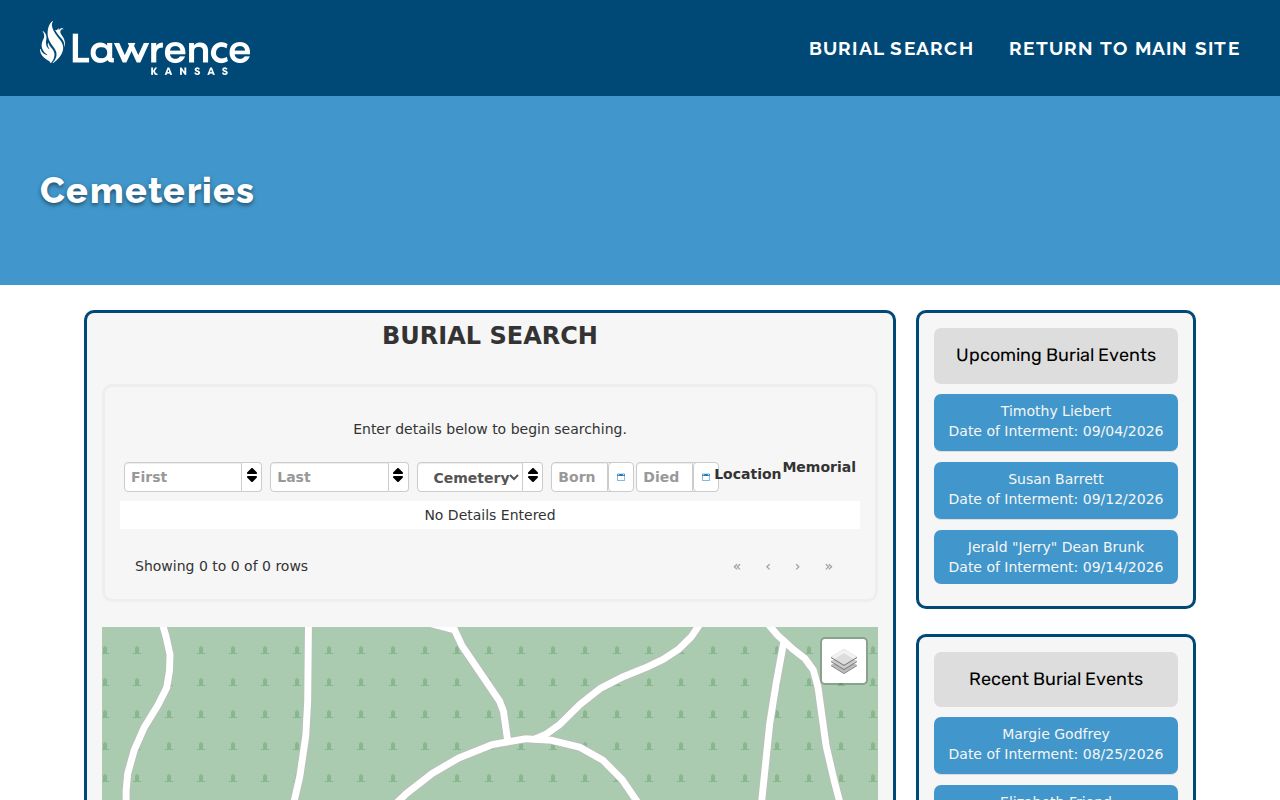The height and width of the screenshot is (800, 1280).
Task: Click the BURIAL SEARCH panel heading
Action: pos(490,335)
